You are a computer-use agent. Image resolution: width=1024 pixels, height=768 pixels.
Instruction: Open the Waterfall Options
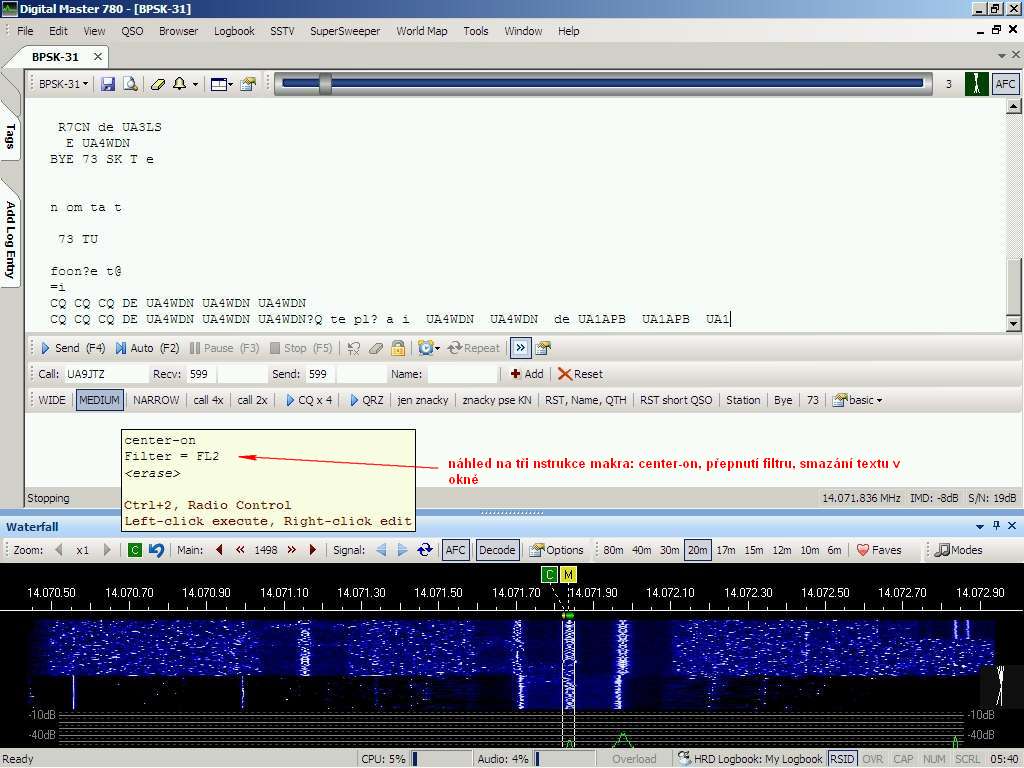point(556,550)
